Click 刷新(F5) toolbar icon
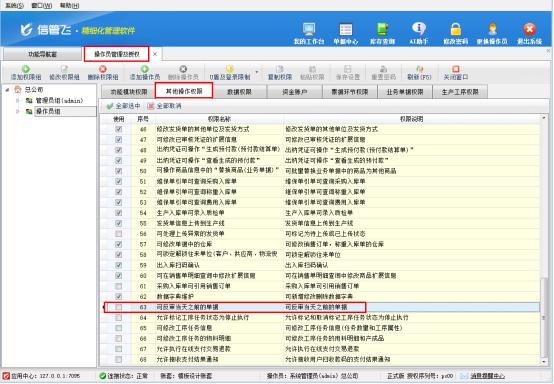The height and width of the screenshot is (384, 554). [x=419, y=69]
